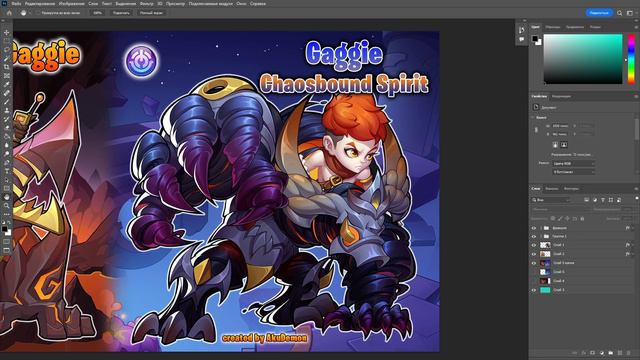640x360 pixels.
Task: Add a layer style with fx button
Action: 584,353
